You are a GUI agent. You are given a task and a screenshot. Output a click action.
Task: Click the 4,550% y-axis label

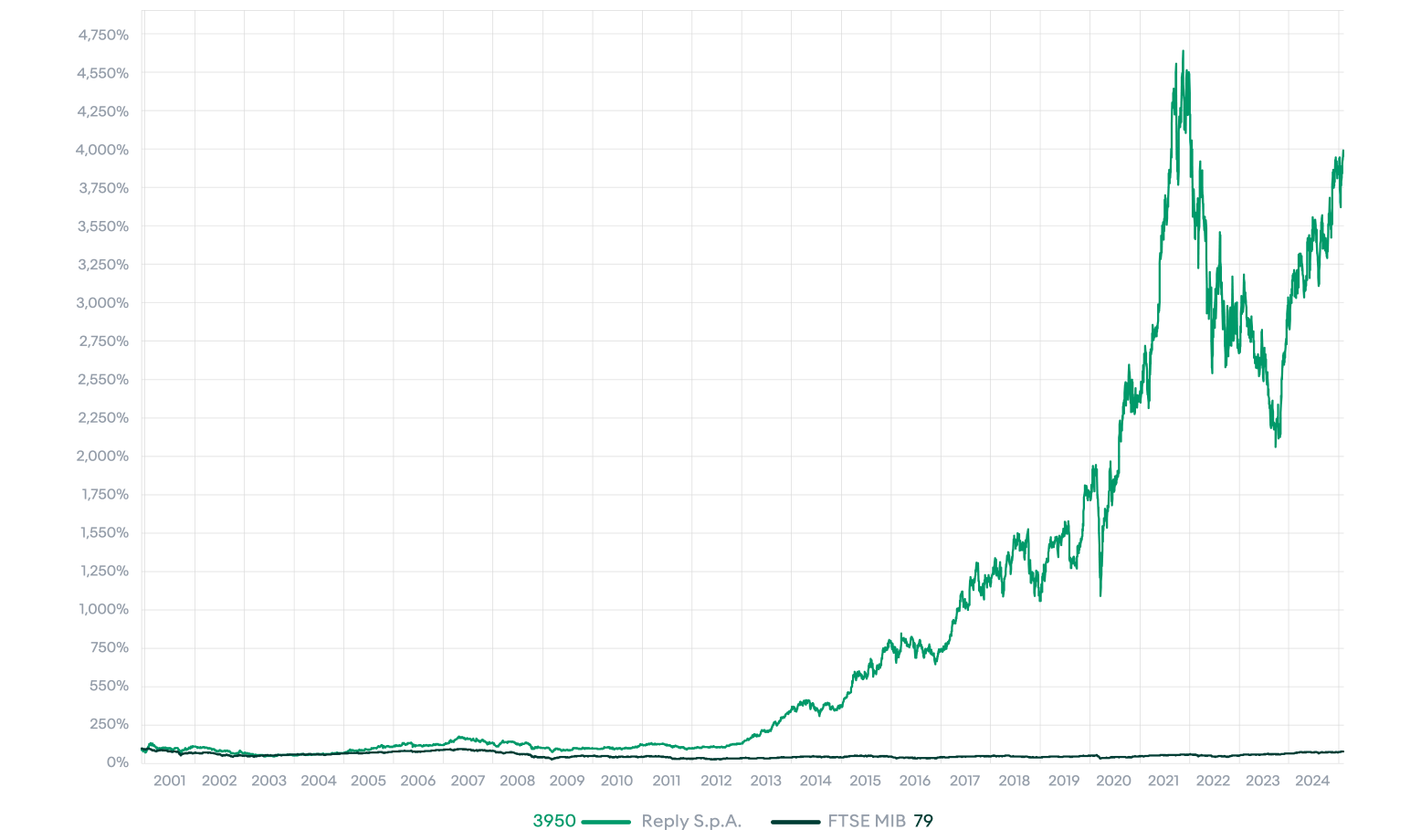click(x=103, y=73)
